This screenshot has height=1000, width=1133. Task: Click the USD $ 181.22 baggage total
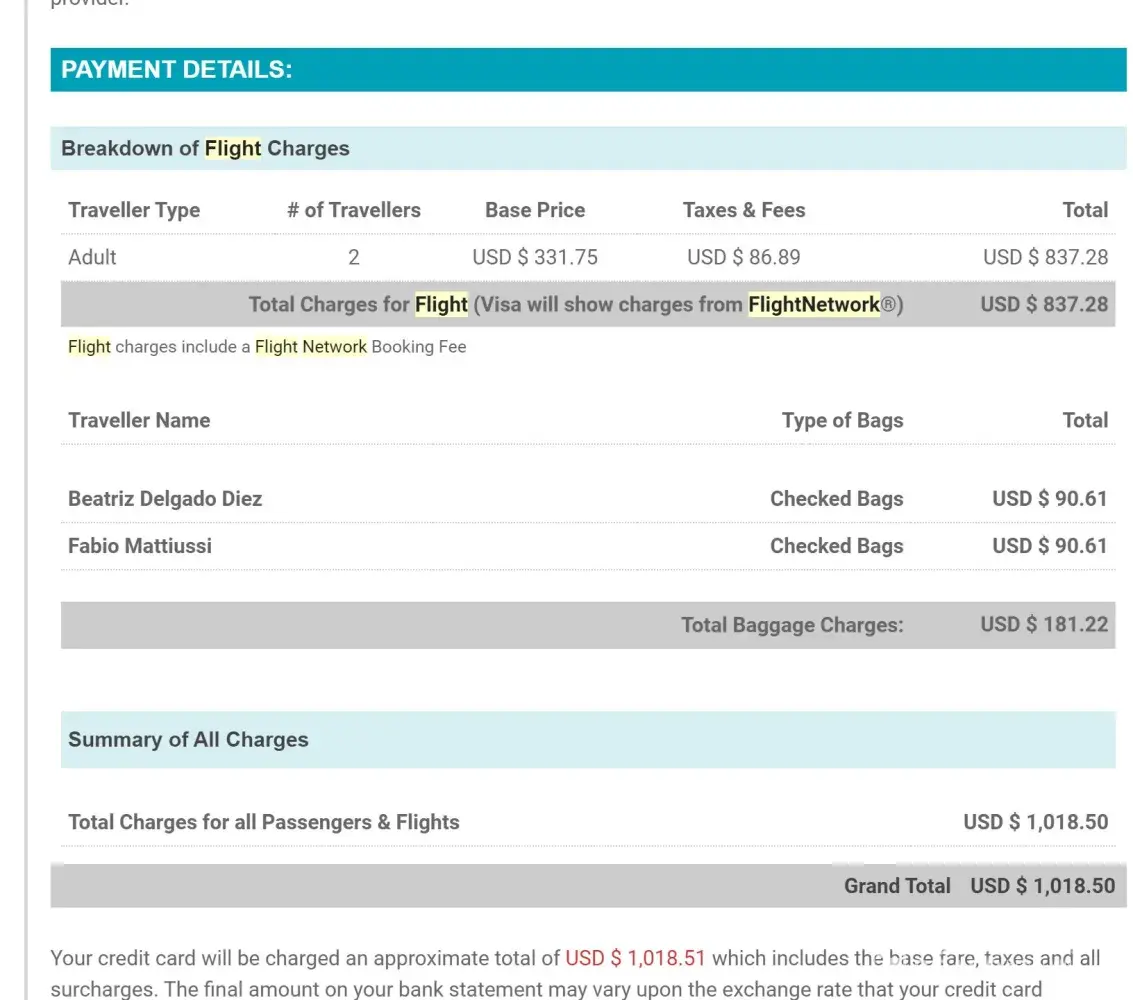(x=1044, y=625)
